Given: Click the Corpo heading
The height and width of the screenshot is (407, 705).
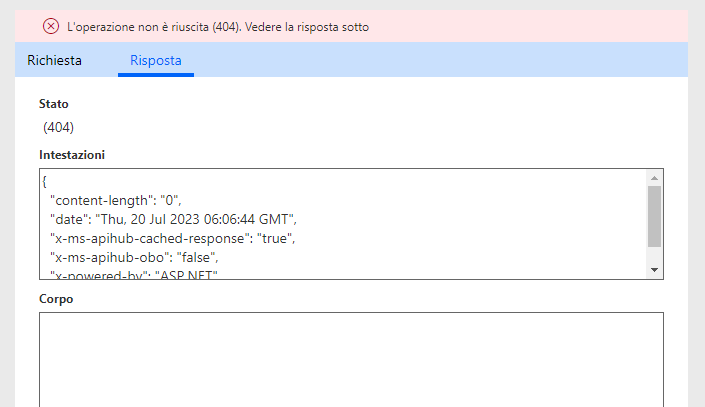Looking at the screenshot, I should click(x=56, y=298).
